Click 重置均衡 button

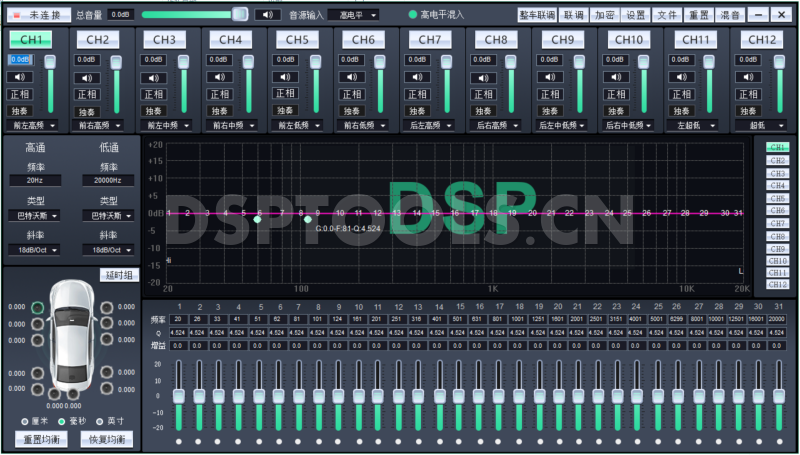pyautogui.click(x=41, y=439)
